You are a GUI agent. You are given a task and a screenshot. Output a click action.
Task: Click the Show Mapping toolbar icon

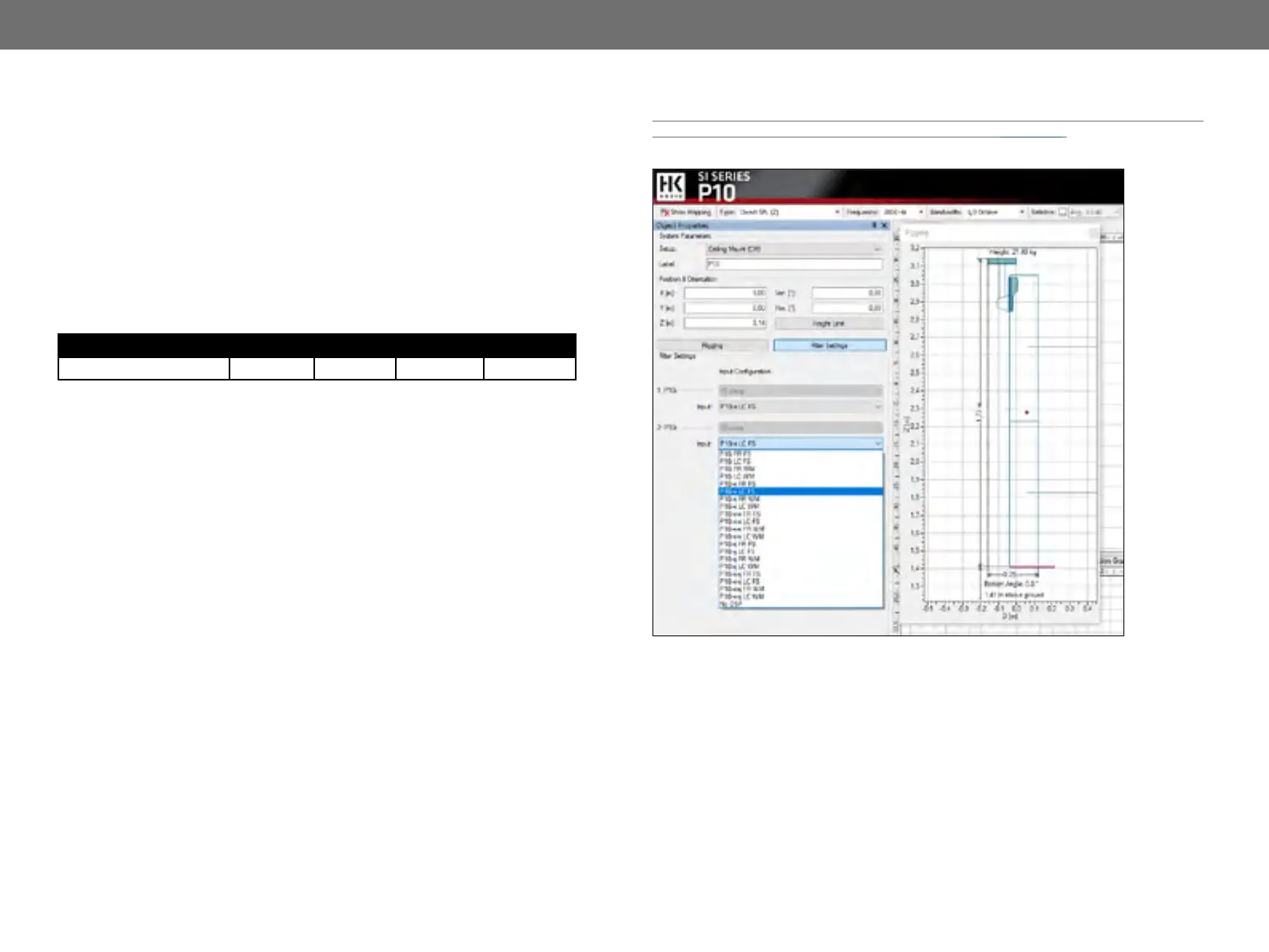664,213
